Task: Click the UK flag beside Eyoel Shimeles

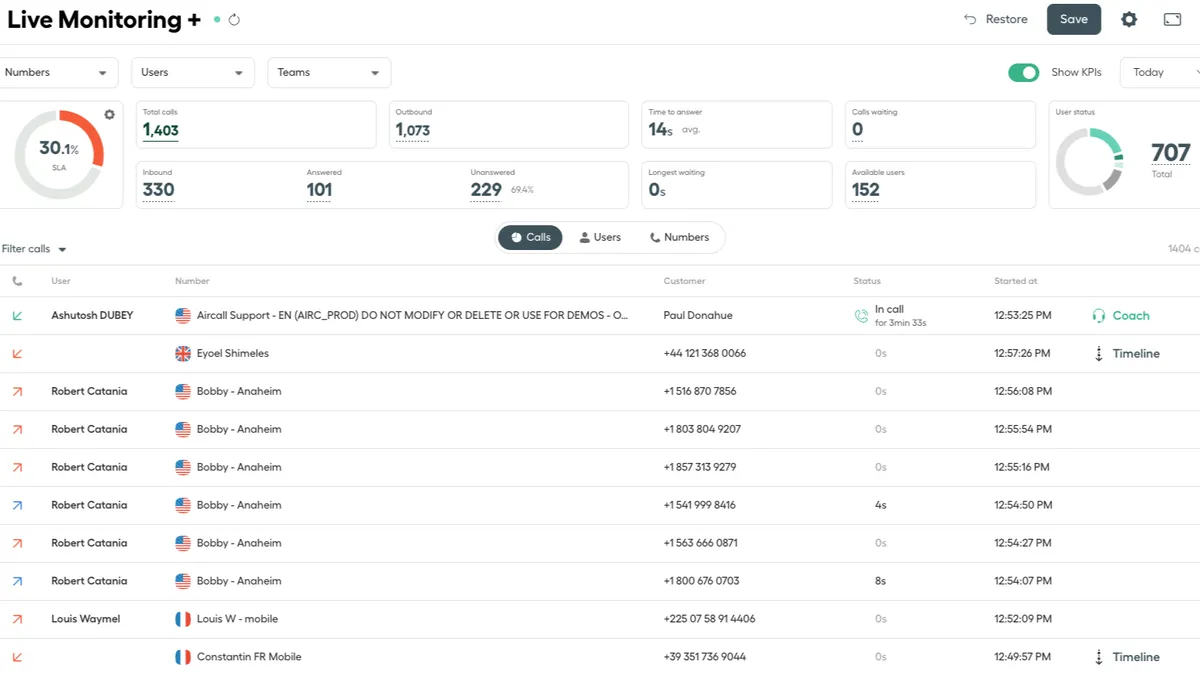Action: coord(183,353)
